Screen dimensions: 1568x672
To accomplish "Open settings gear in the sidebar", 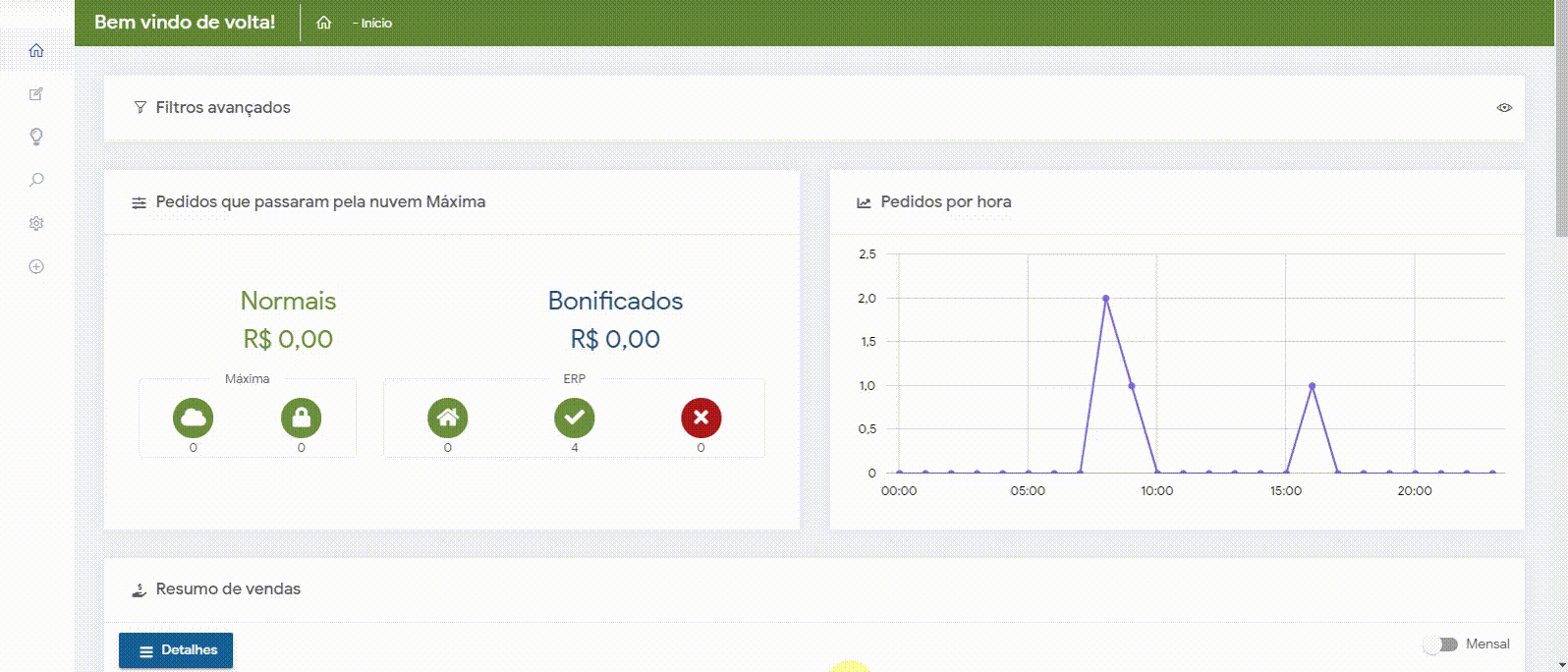I will (x=36, y=223).
